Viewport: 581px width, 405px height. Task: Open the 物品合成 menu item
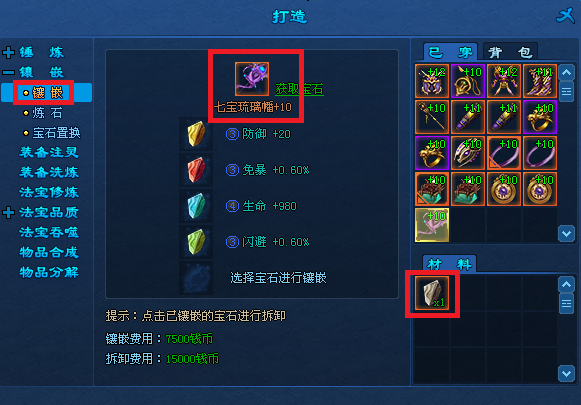[x=49, y=252]
